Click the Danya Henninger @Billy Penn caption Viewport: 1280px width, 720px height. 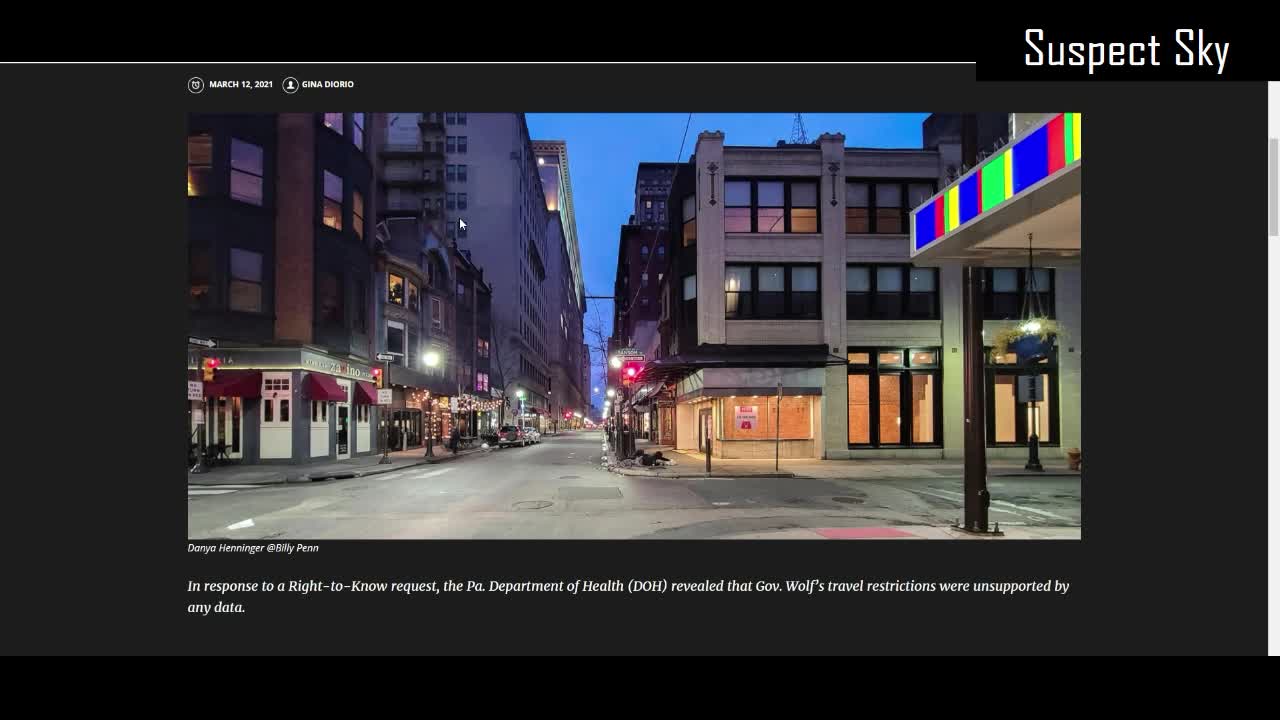tap(253, 548)
